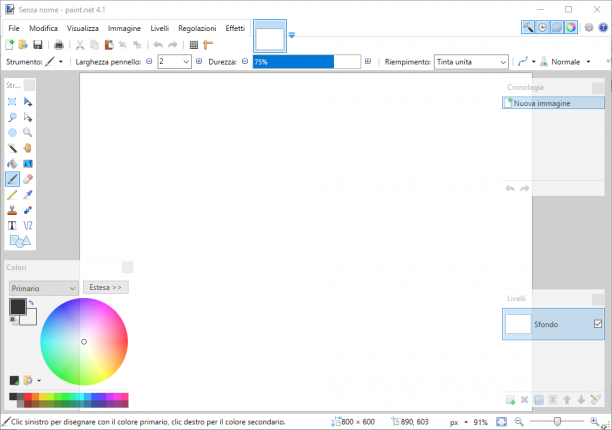Image resolution: width=612 pixels, height=430 pixels.
Task: Add new layer in Livelli panel
Action: [510, 400]
